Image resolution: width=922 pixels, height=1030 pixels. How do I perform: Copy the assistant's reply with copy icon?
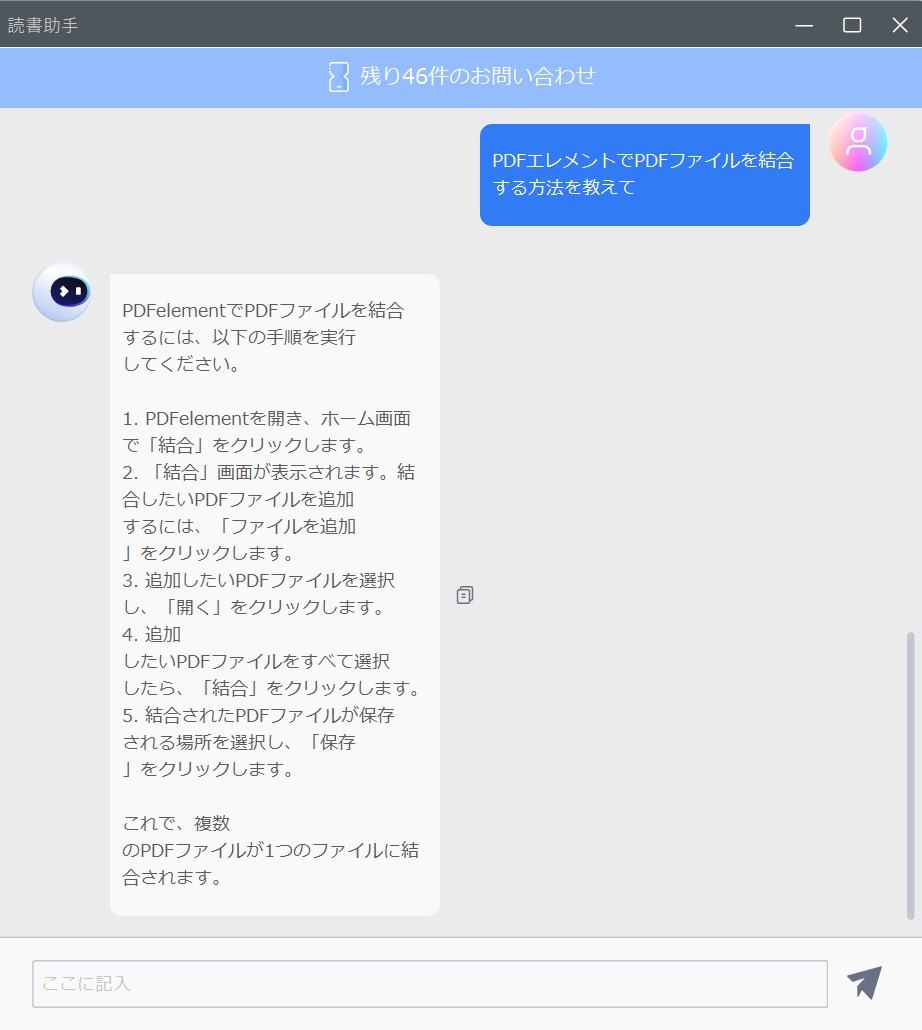(x=465, y=595)
